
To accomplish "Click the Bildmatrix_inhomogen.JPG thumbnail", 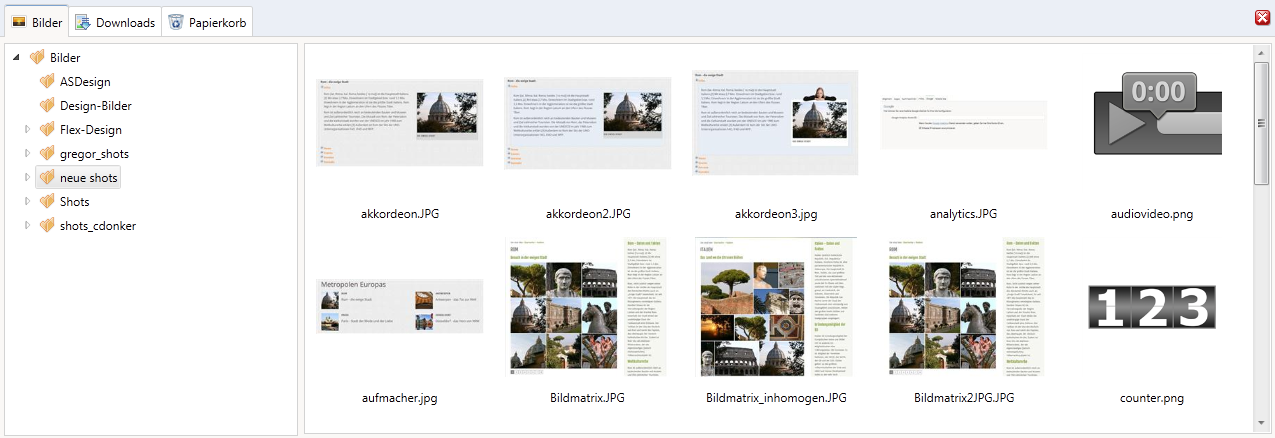I will coord(776,306).
